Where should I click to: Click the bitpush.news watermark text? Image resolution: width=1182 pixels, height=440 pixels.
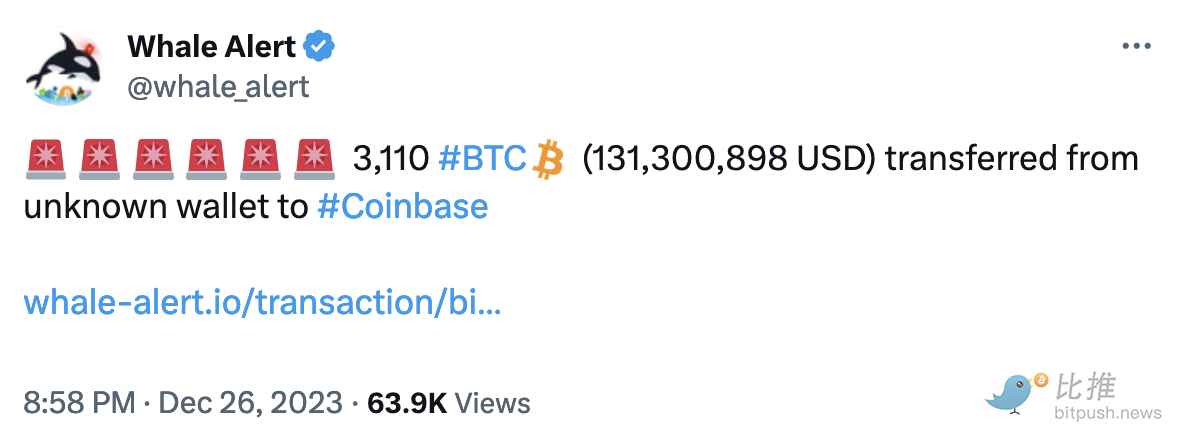tap(1107, 413)
